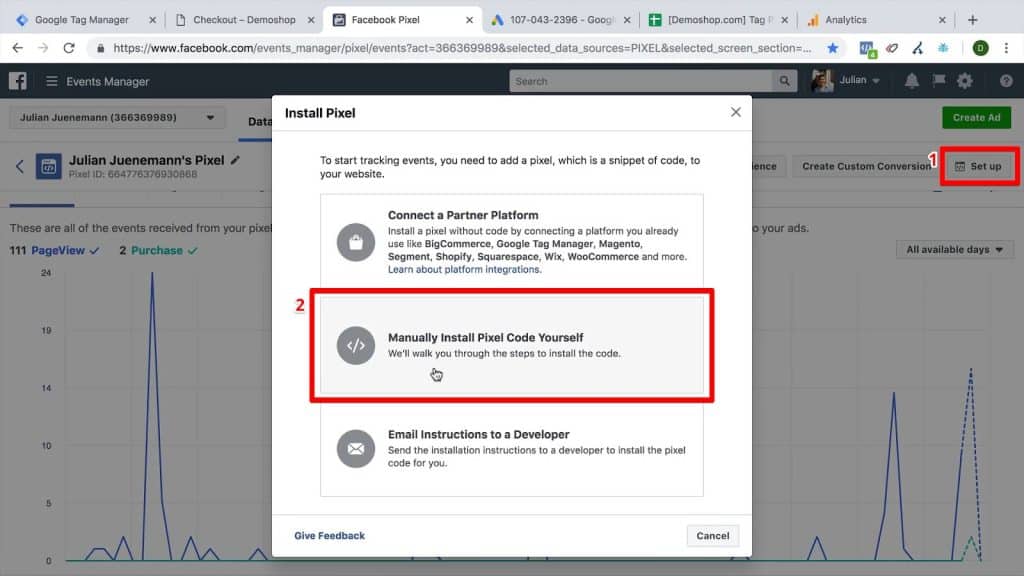
Task: Open the Give Feedback link
Action: click(329, 536)
